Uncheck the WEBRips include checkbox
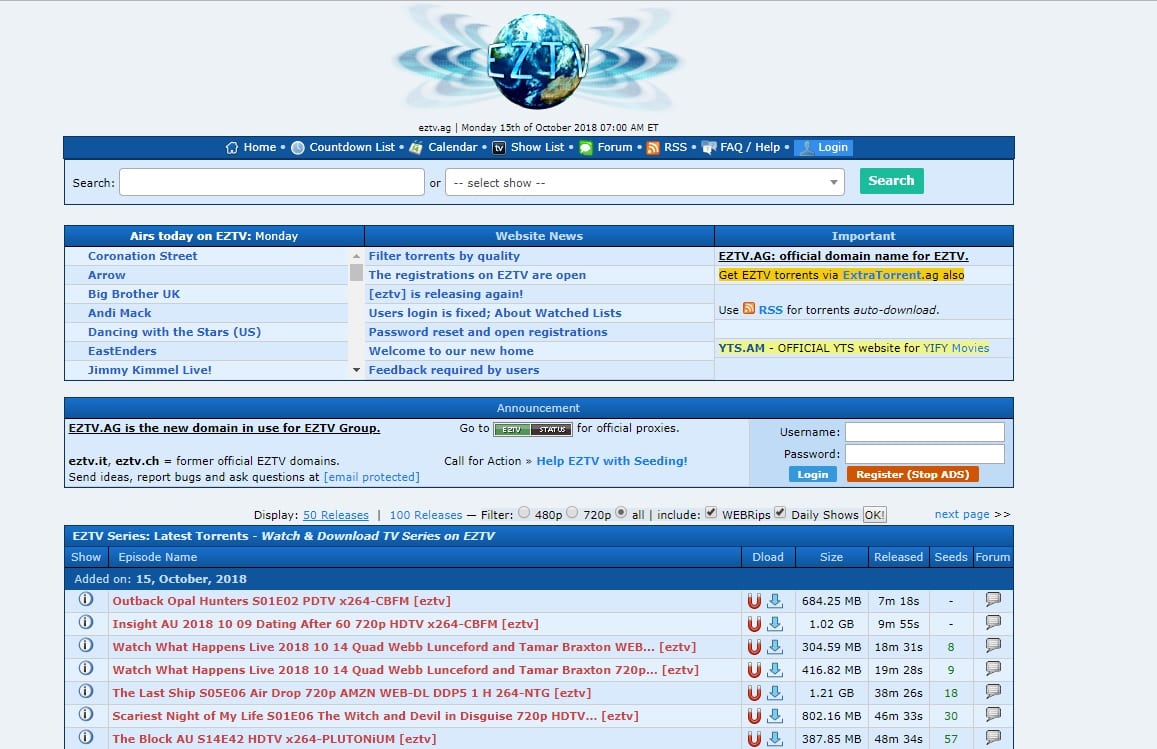 (711, 513)
